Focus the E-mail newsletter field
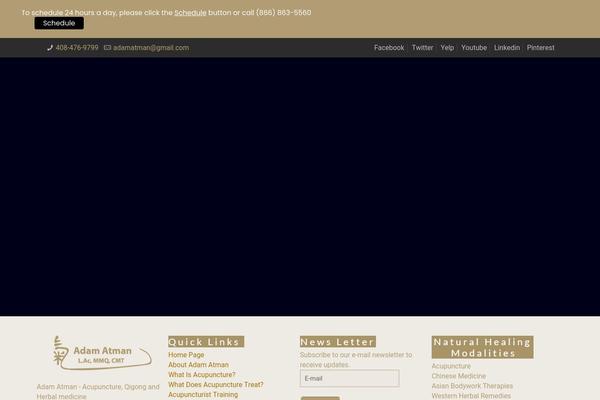Viewport: 600px width, 400px height. (350, 378)
